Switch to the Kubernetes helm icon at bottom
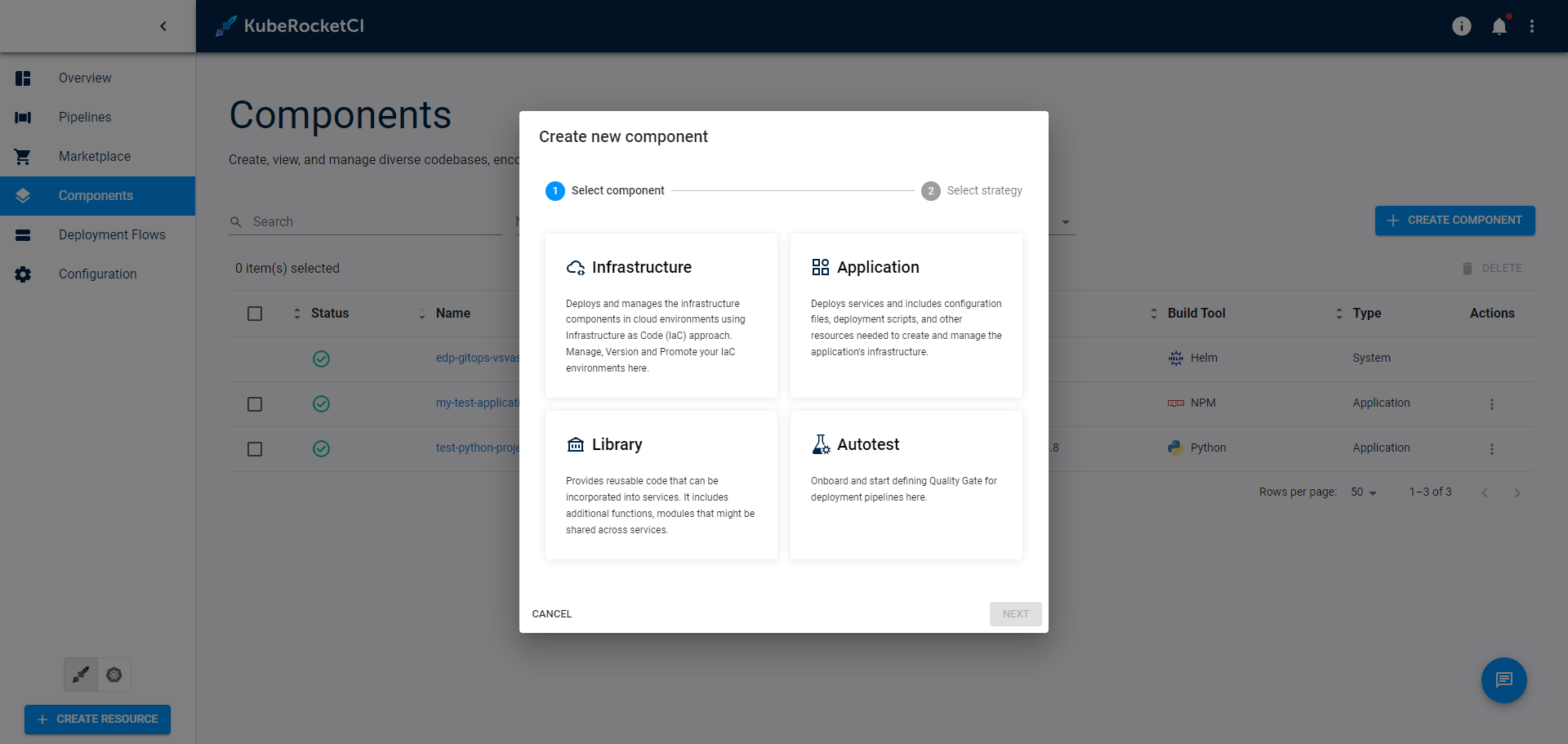The width and height of the screenshot is (1568, 744). point(114,675)
